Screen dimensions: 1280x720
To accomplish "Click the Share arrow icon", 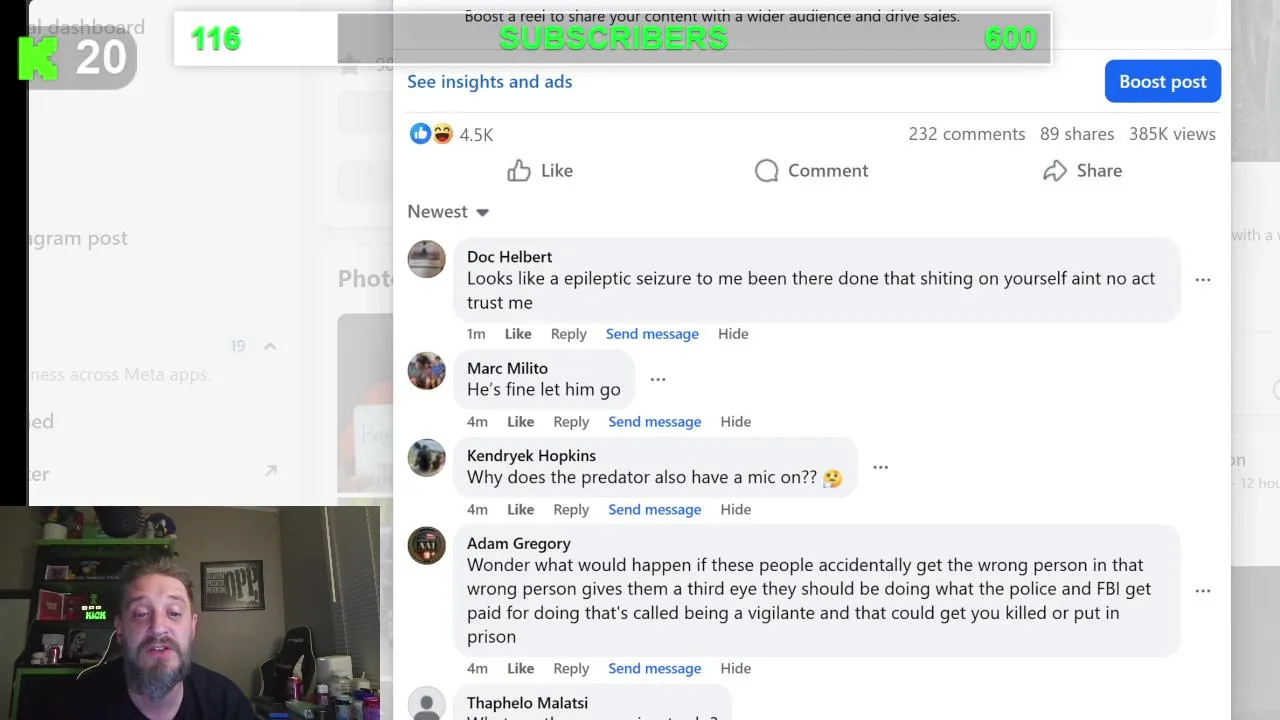I will point(1054,171).
